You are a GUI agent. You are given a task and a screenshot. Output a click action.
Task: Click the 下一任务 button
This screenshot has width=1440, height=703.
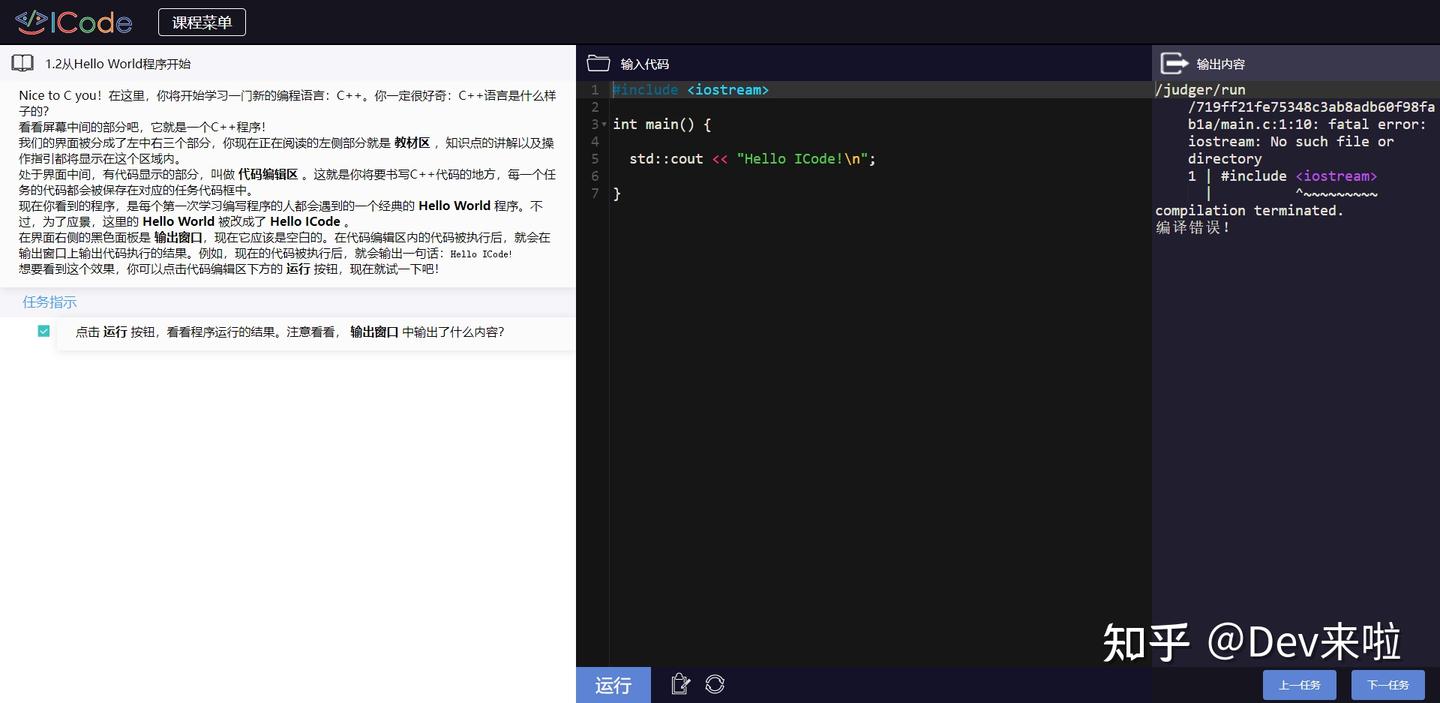click(x=1388, y=685)
